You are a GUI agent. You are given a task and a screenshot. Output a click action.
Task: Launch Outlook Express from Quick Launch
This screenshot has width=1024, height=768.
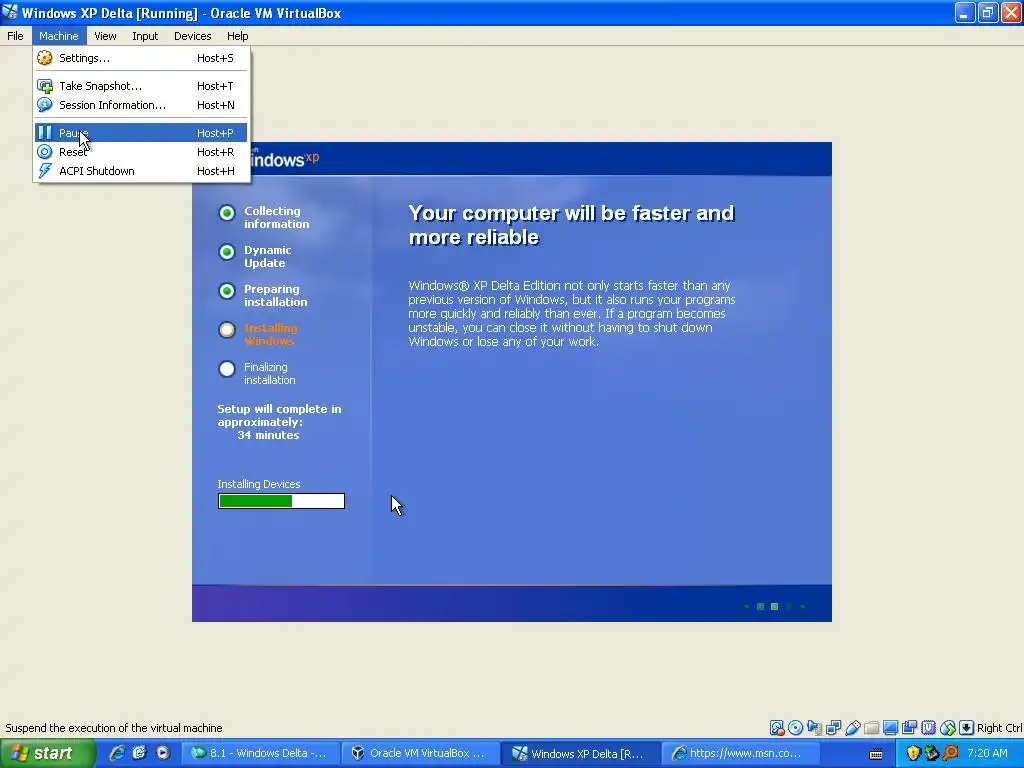click(x=139, y=753)
